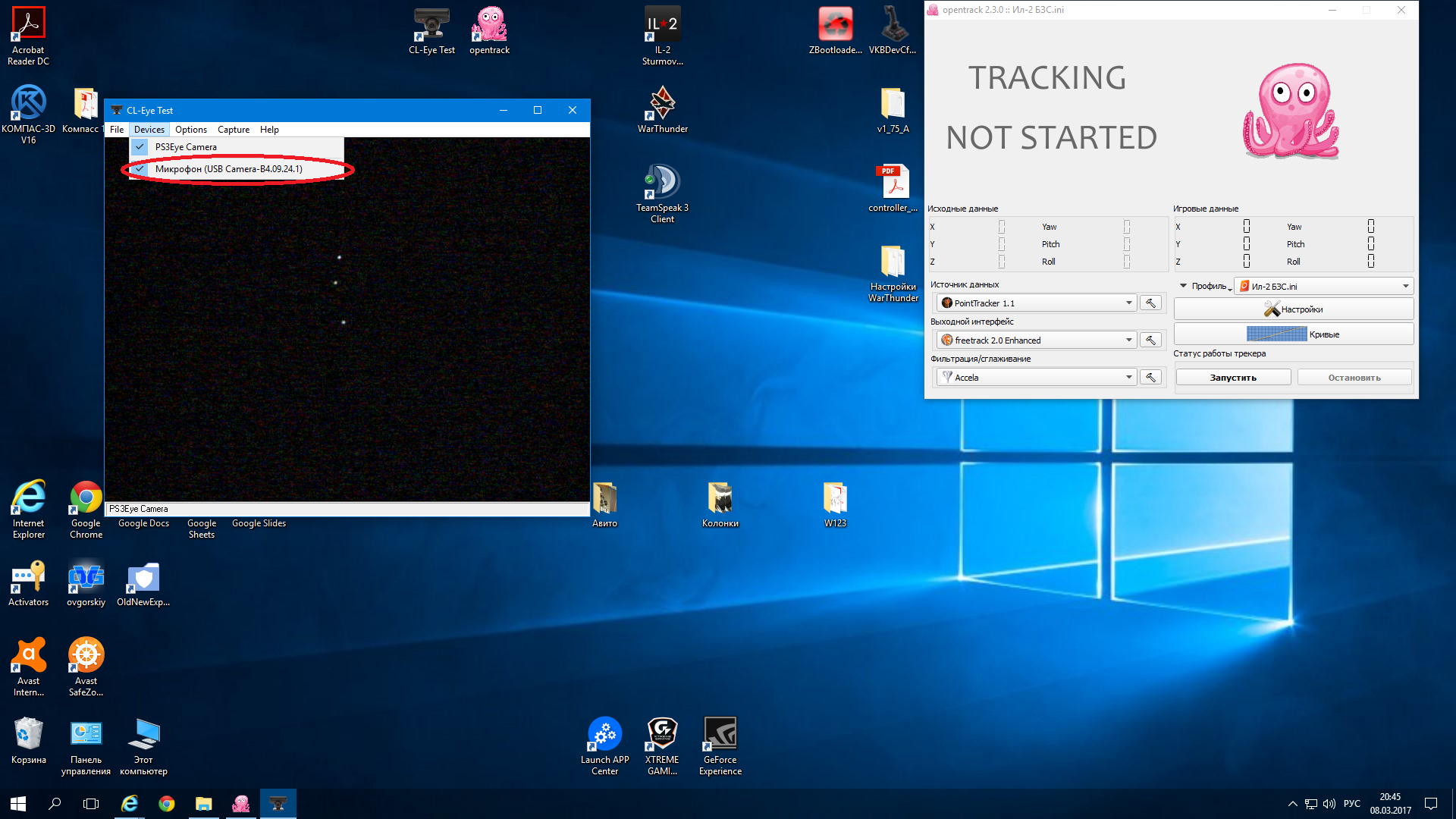1456x819 pixels.
Task: Open the notification action center
Action: pos(1431,804)
